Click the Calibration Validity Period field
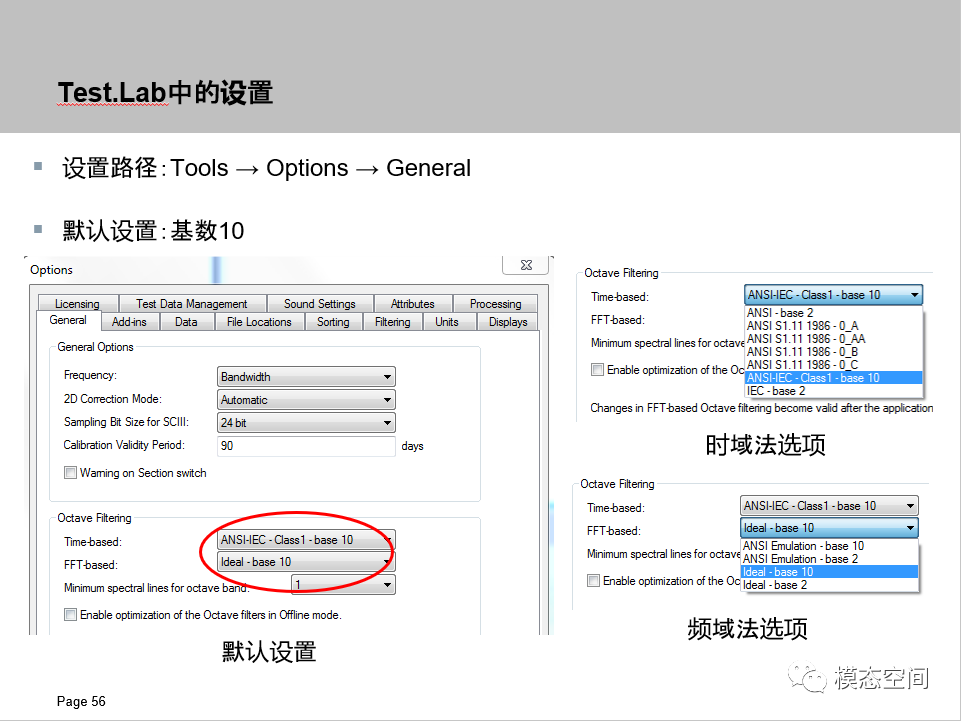The width and height of the screenshot is (961, 721). click(306, 446)
